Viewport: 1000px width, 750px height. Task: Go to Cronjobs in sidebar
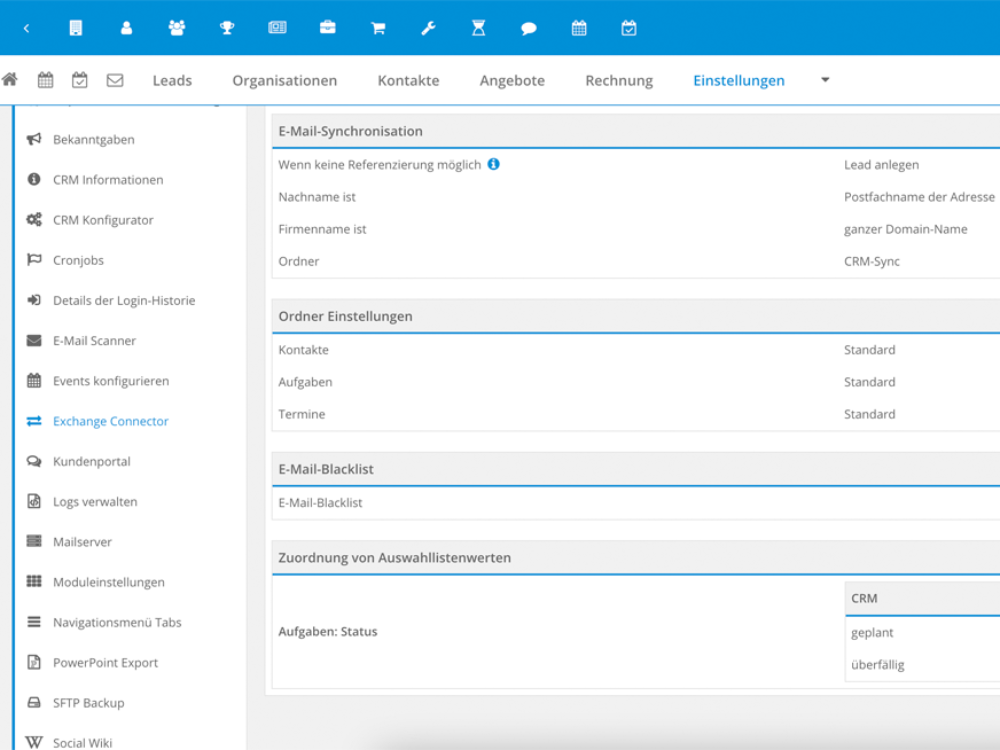(x=78, y=260)
